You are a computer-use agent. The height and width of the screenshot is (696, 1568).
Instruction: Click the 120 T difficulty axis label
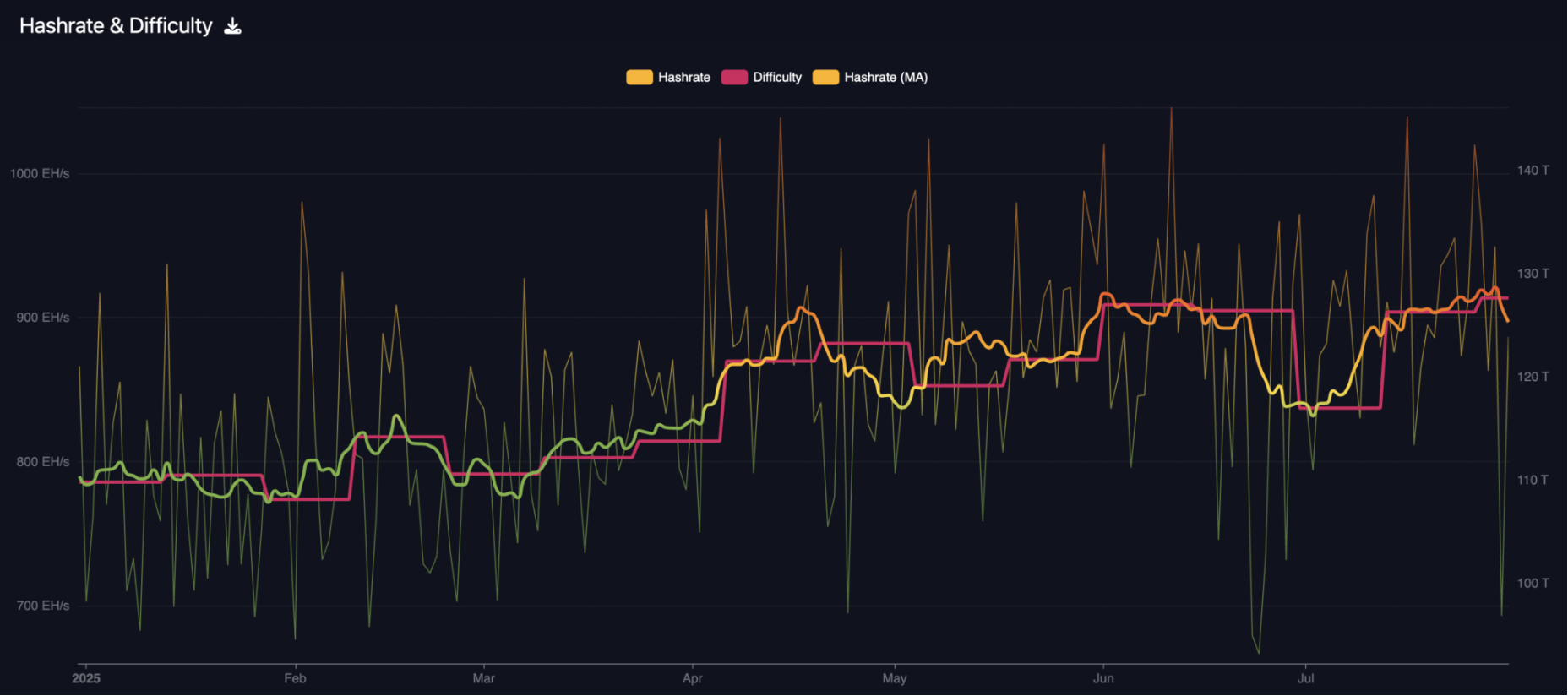click(x=1533, y=377)
